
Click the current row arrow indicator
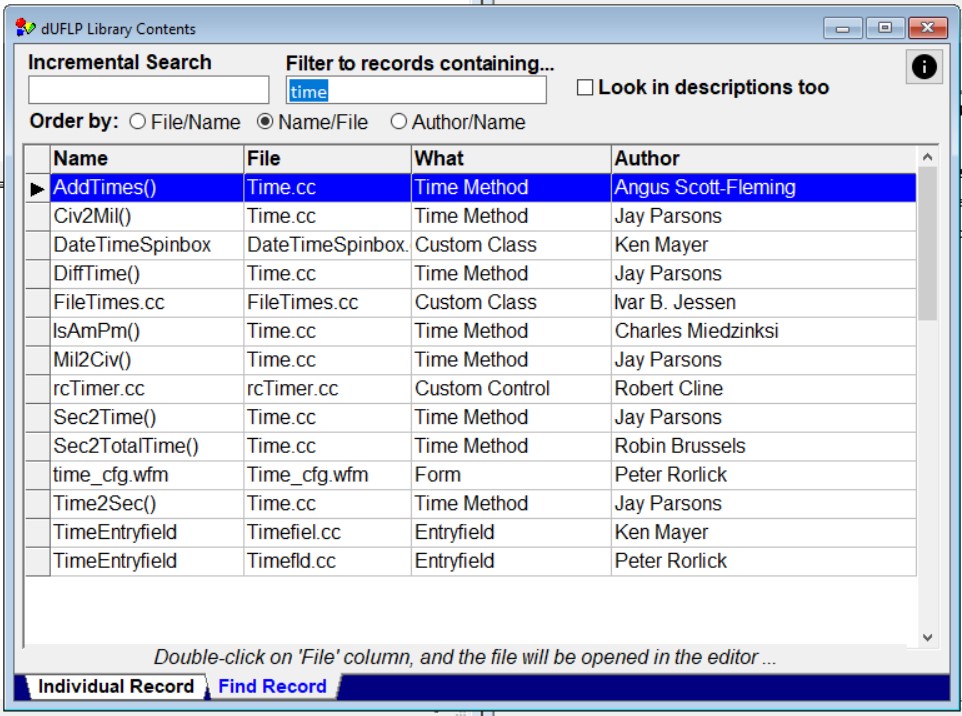(38, 188)
